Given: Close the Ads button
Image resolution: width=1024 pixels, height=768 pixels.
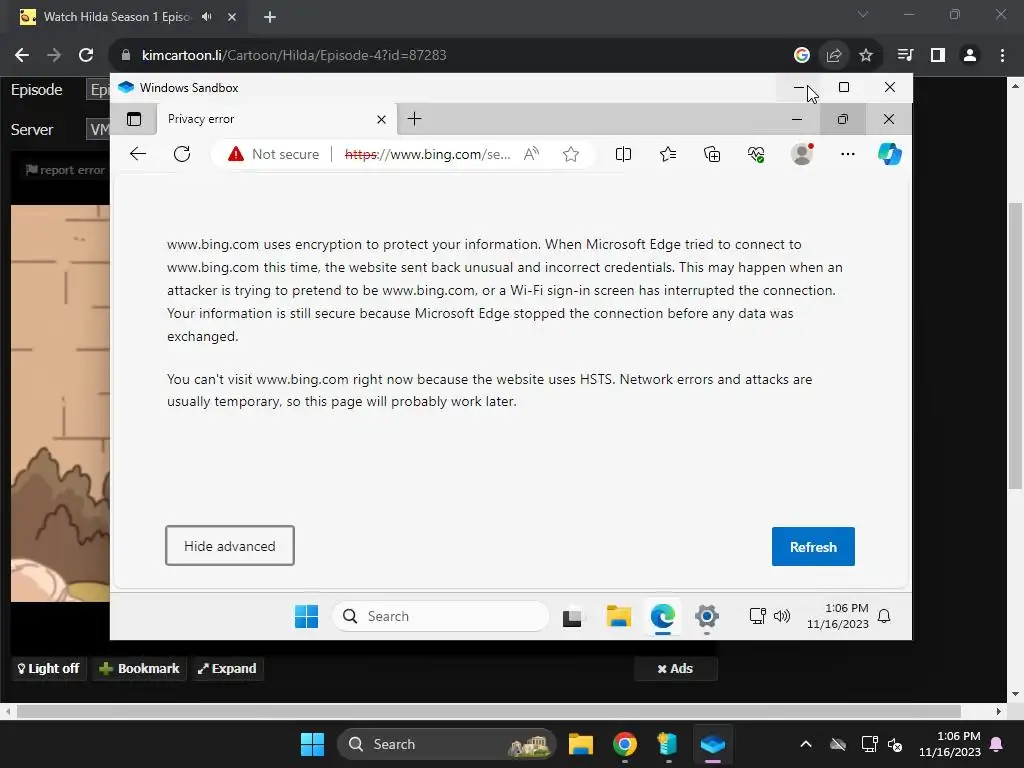Looking at the screenshot, I should (x=675, y=669).
